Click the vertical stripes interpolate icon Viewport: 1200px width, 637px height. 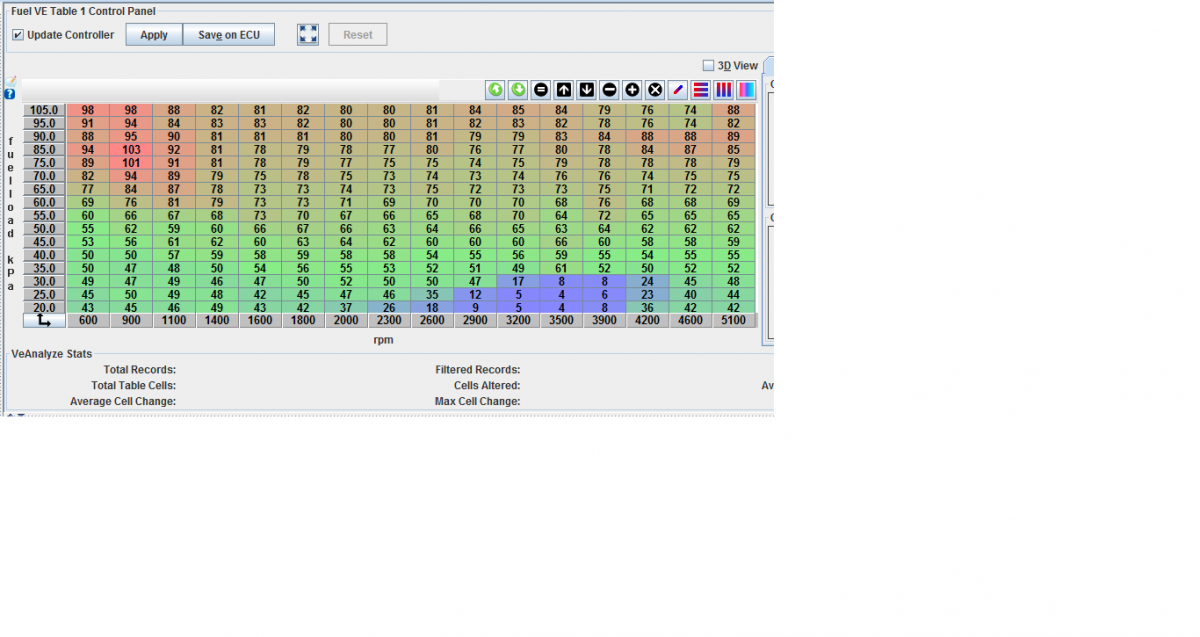(x=724, y=90)
